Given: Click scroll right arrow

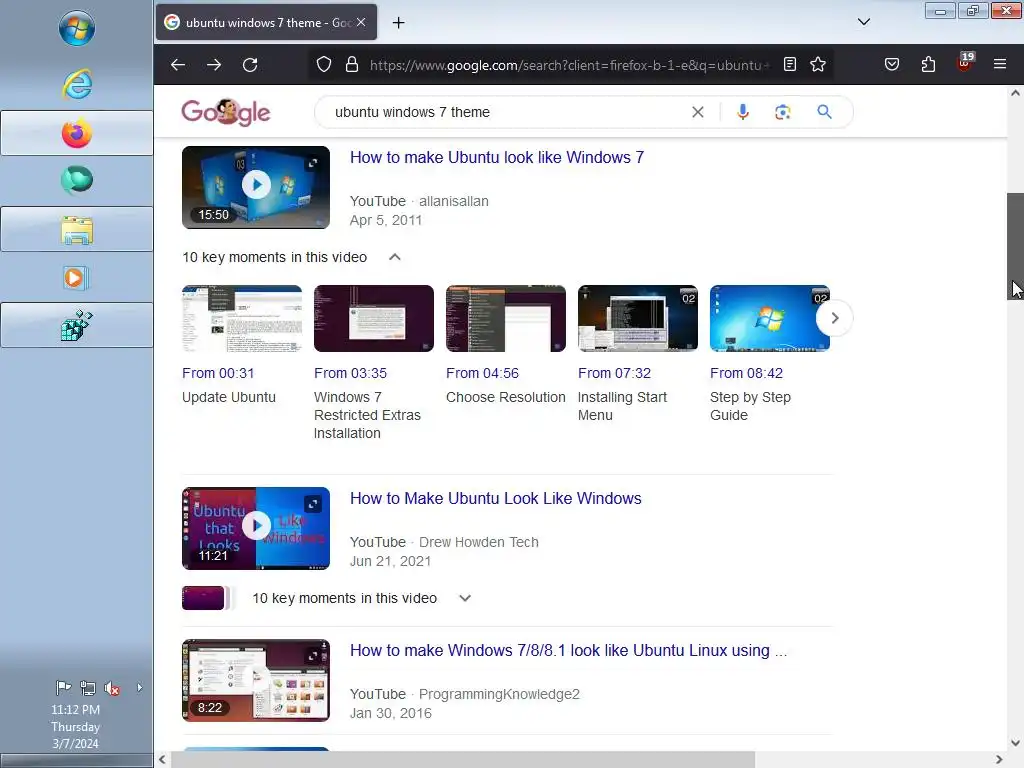Looking at the screenshot, I should click(999, 760).
